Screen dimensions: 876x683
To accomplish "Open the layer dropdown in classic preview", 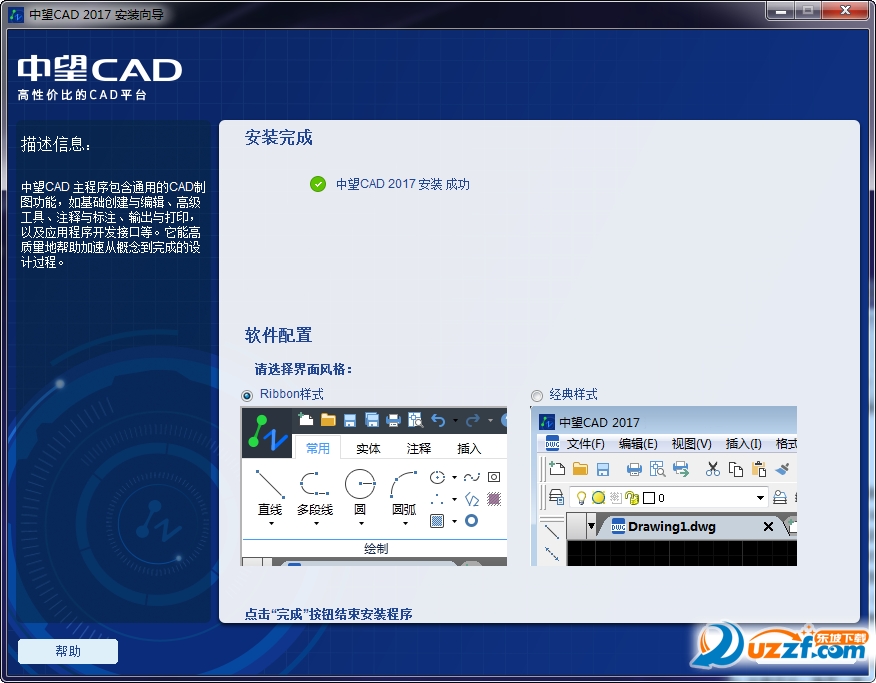I will pos(760,498).
